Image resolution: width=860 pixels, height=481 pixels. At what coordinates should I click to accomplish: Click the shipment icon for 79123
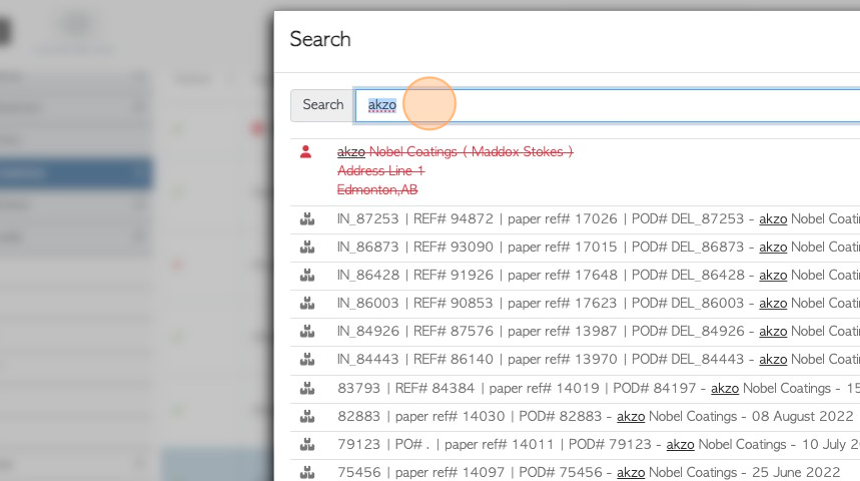pos(307,445)
